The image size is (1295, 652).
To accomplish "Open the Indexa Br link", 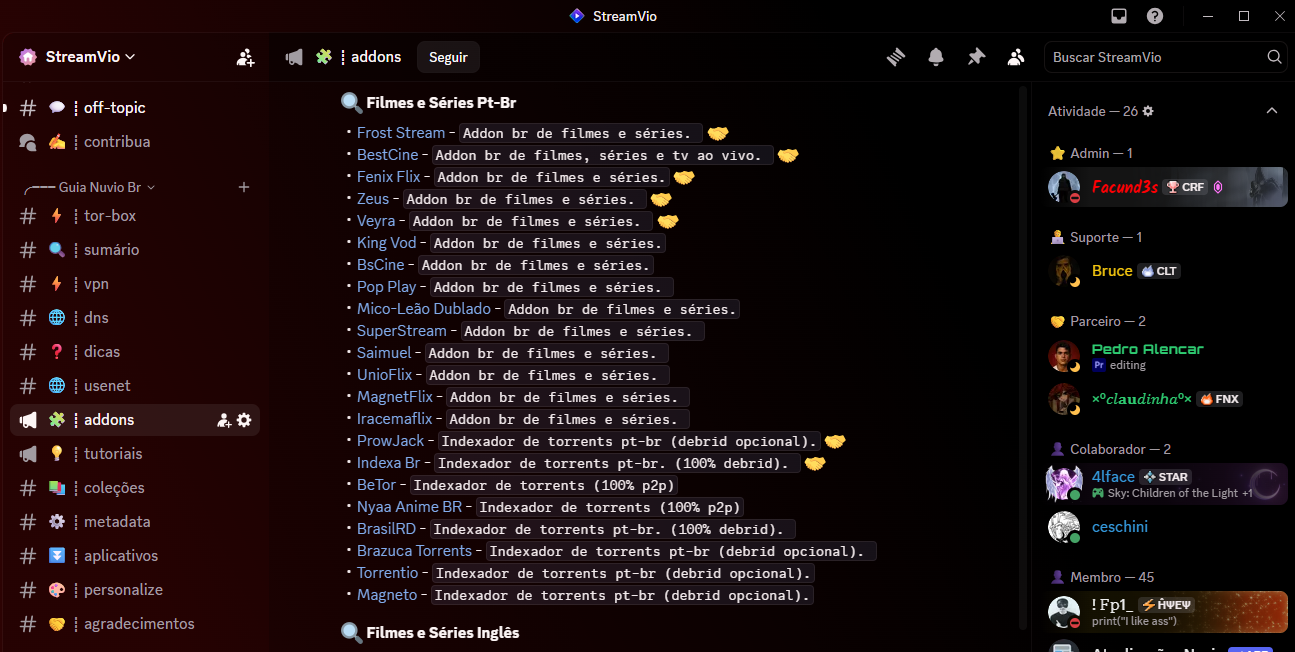I will 389,463.
